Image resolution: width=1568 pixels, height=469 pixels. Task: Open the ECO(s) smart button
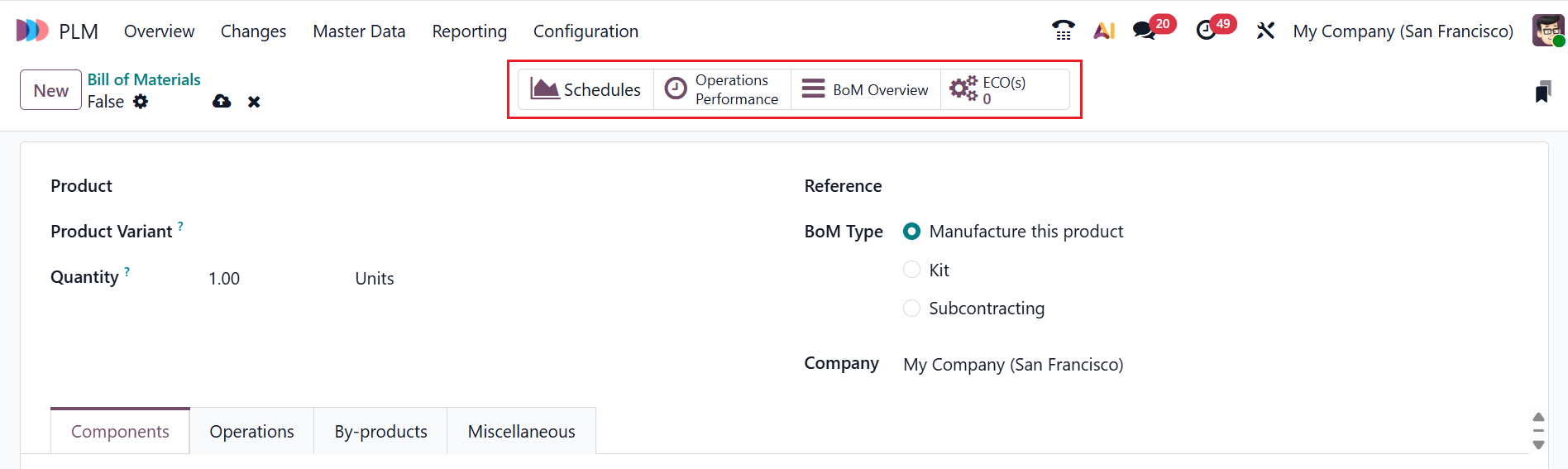click(1005, 89)
